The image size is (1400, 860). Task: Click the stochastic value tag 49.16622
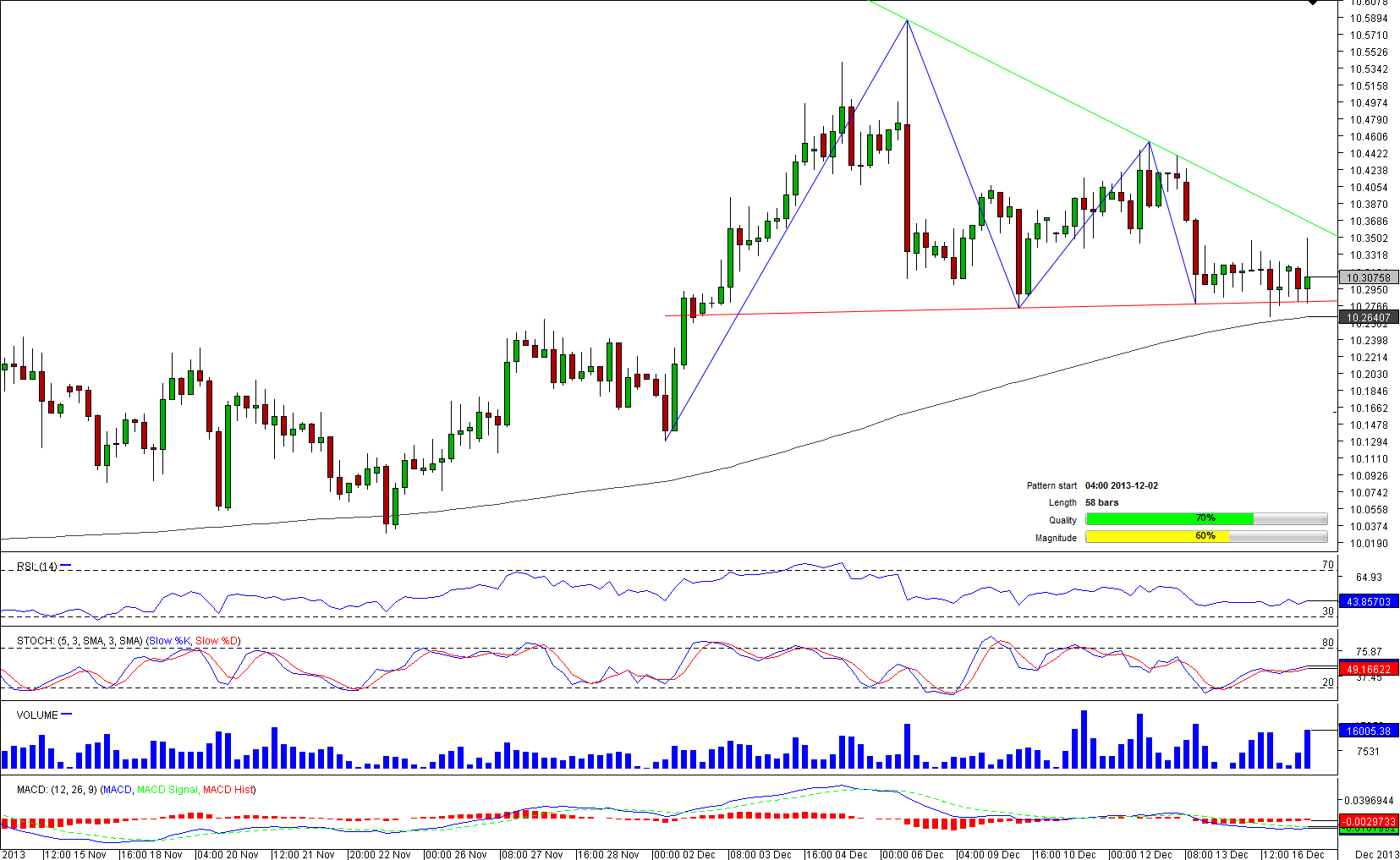tap(1368, 669)
